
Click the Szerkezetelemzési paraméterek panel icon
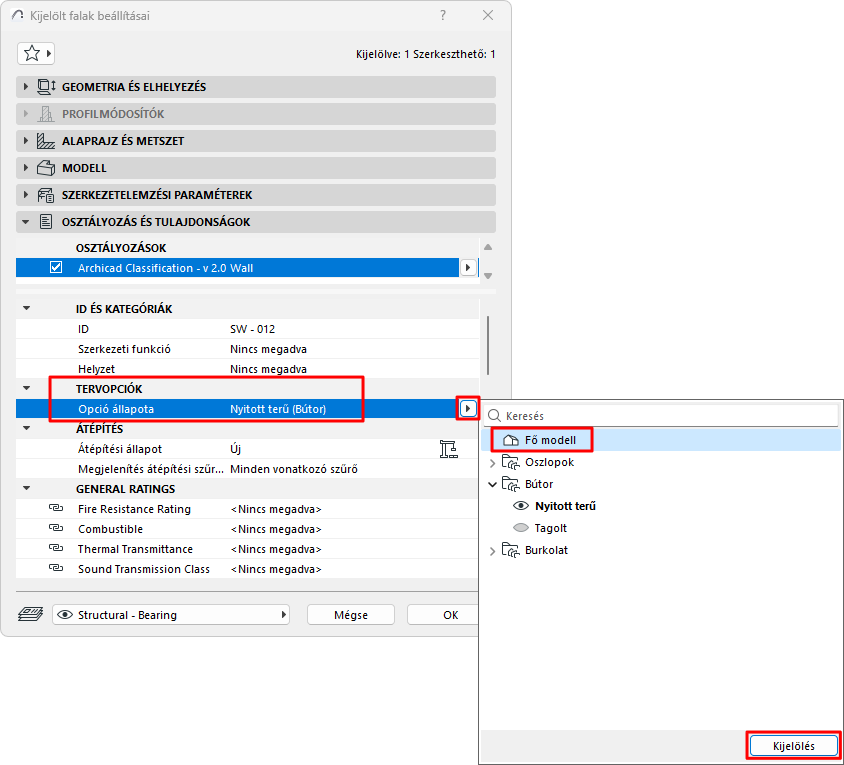point(46,195)
